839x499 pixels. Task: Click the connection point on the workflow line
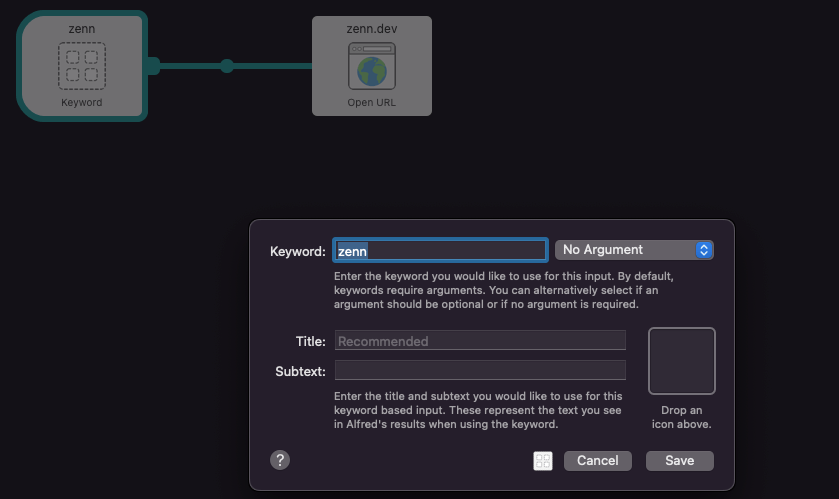[227, 66]
